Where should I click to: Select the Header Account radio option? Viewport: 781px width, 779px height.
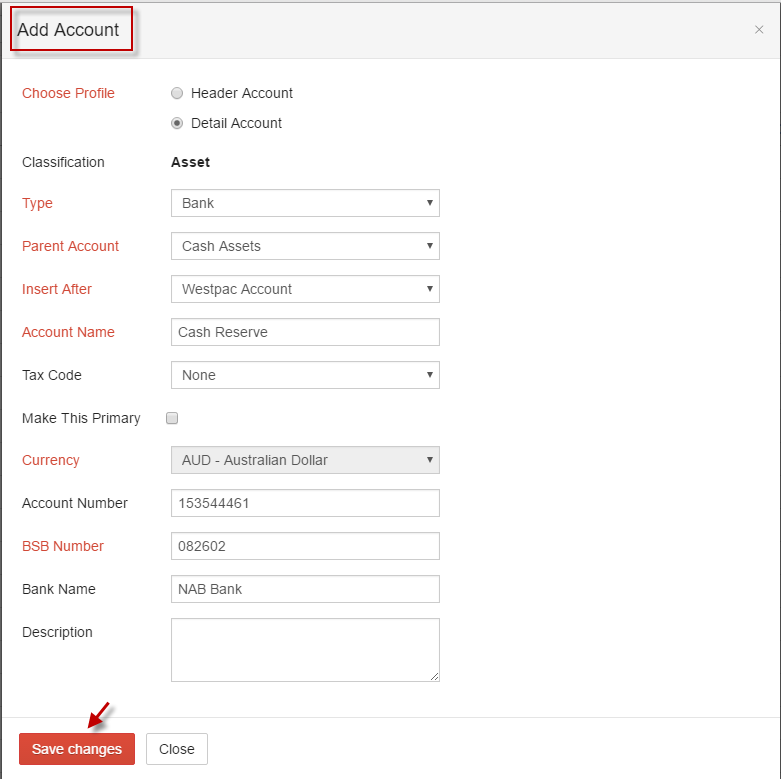(x=177, y=93)
